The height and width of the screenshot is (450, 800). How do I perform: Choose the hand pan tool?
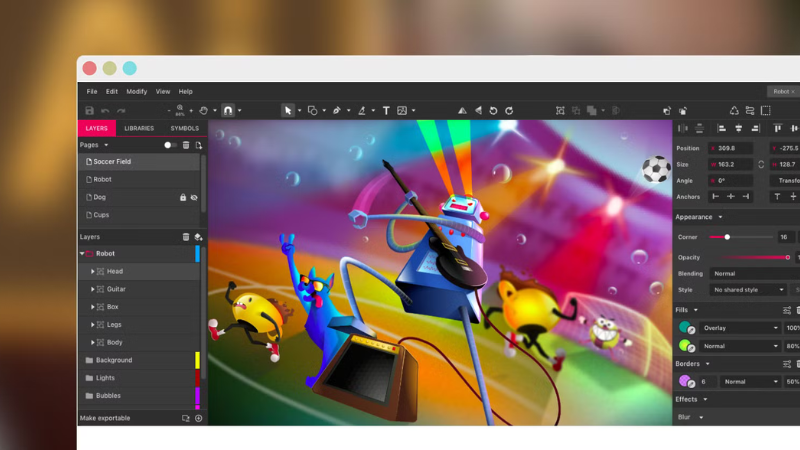203,111
